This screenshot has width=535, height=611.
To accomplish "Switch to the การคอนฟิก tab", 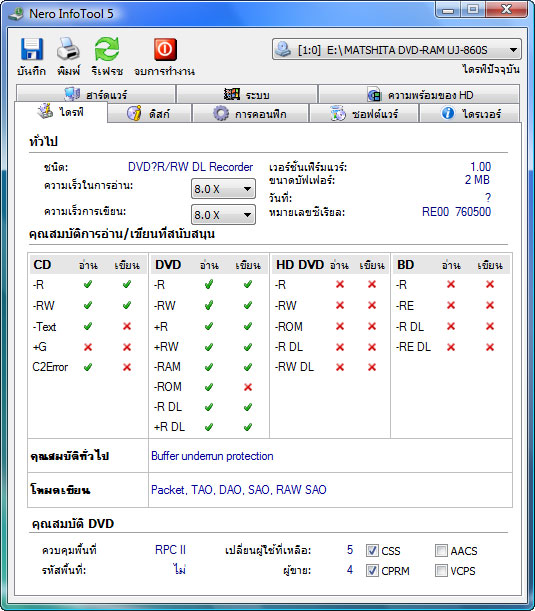I will [250, 113].
